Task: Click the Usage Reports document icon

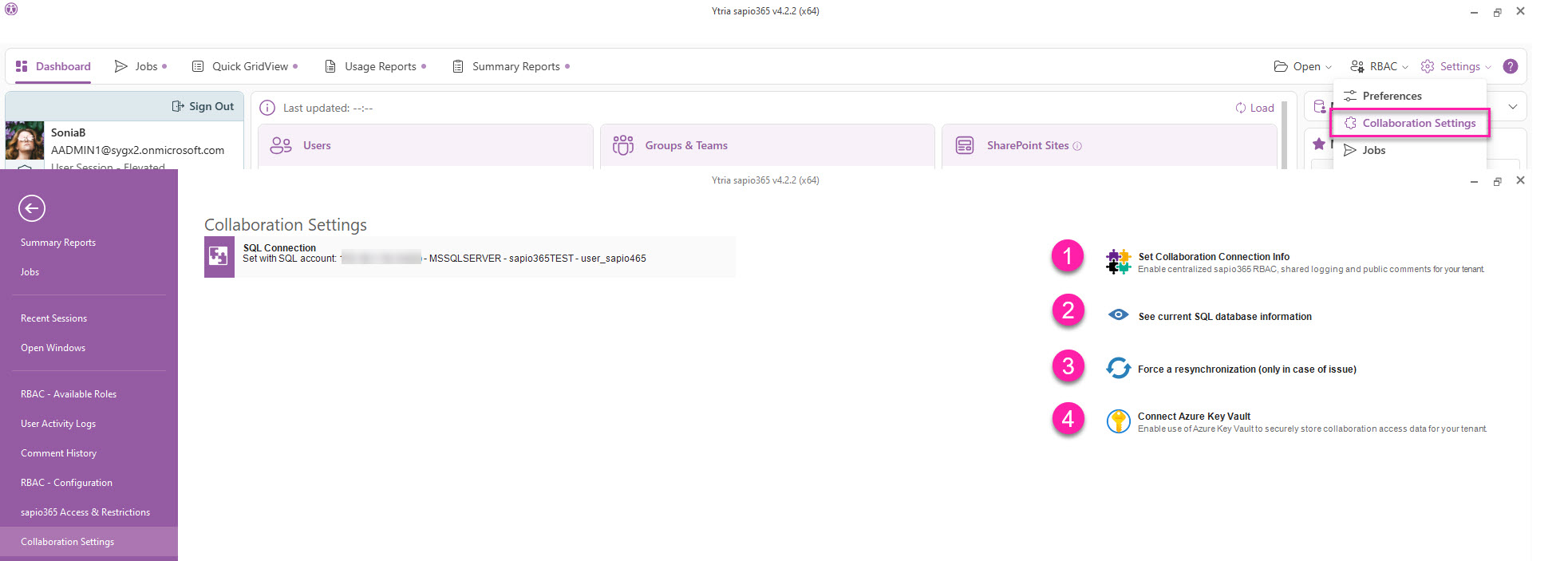Action: click(330, 66)
